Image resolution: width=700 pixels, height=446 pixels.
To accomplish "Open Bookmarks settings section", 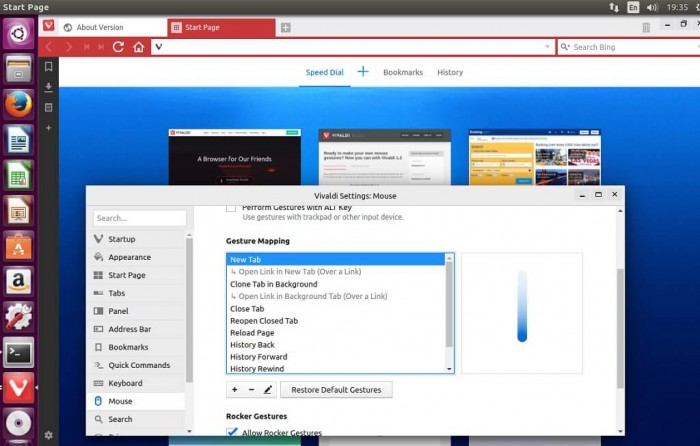I will pos(136,347).
